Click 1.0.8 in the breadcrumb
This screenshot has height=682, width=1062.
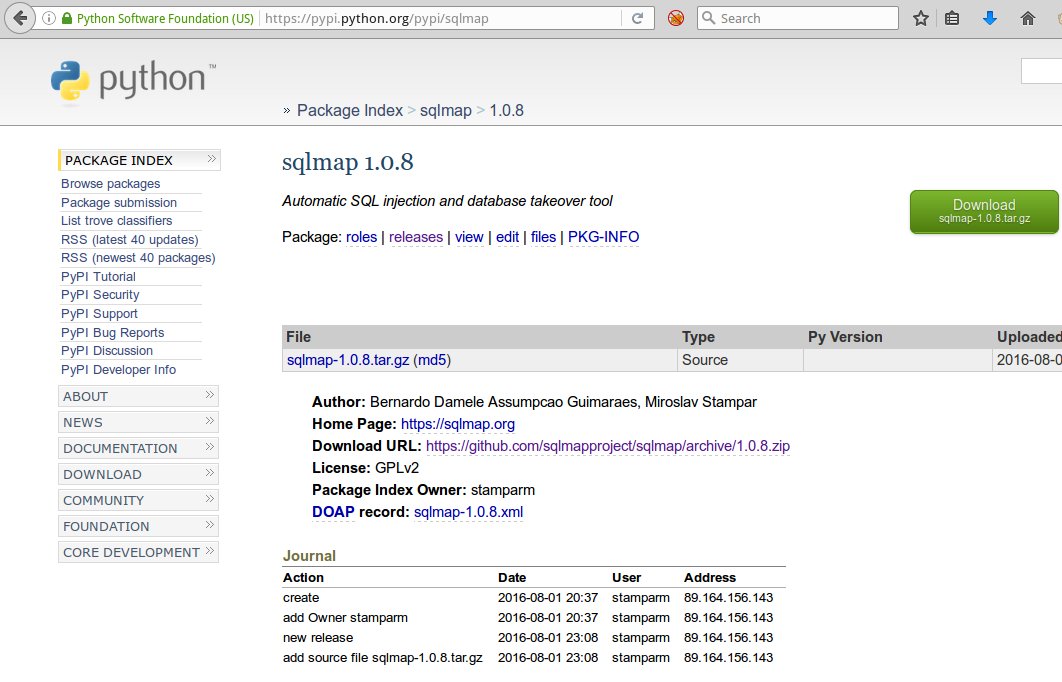(507, 110)
